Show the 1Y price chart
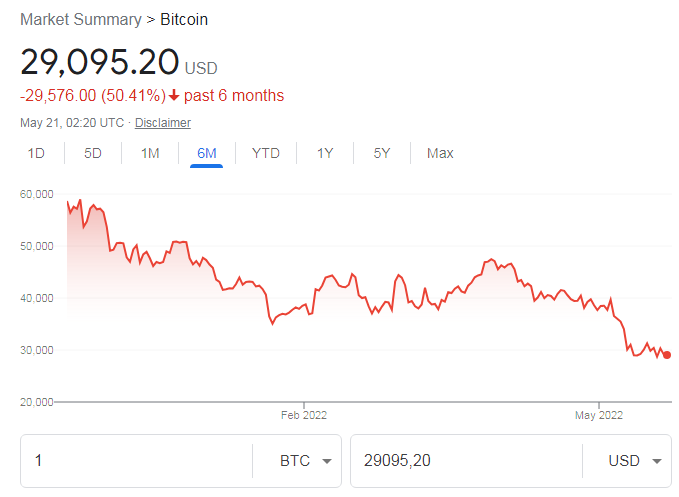 (x=325, y=153)
